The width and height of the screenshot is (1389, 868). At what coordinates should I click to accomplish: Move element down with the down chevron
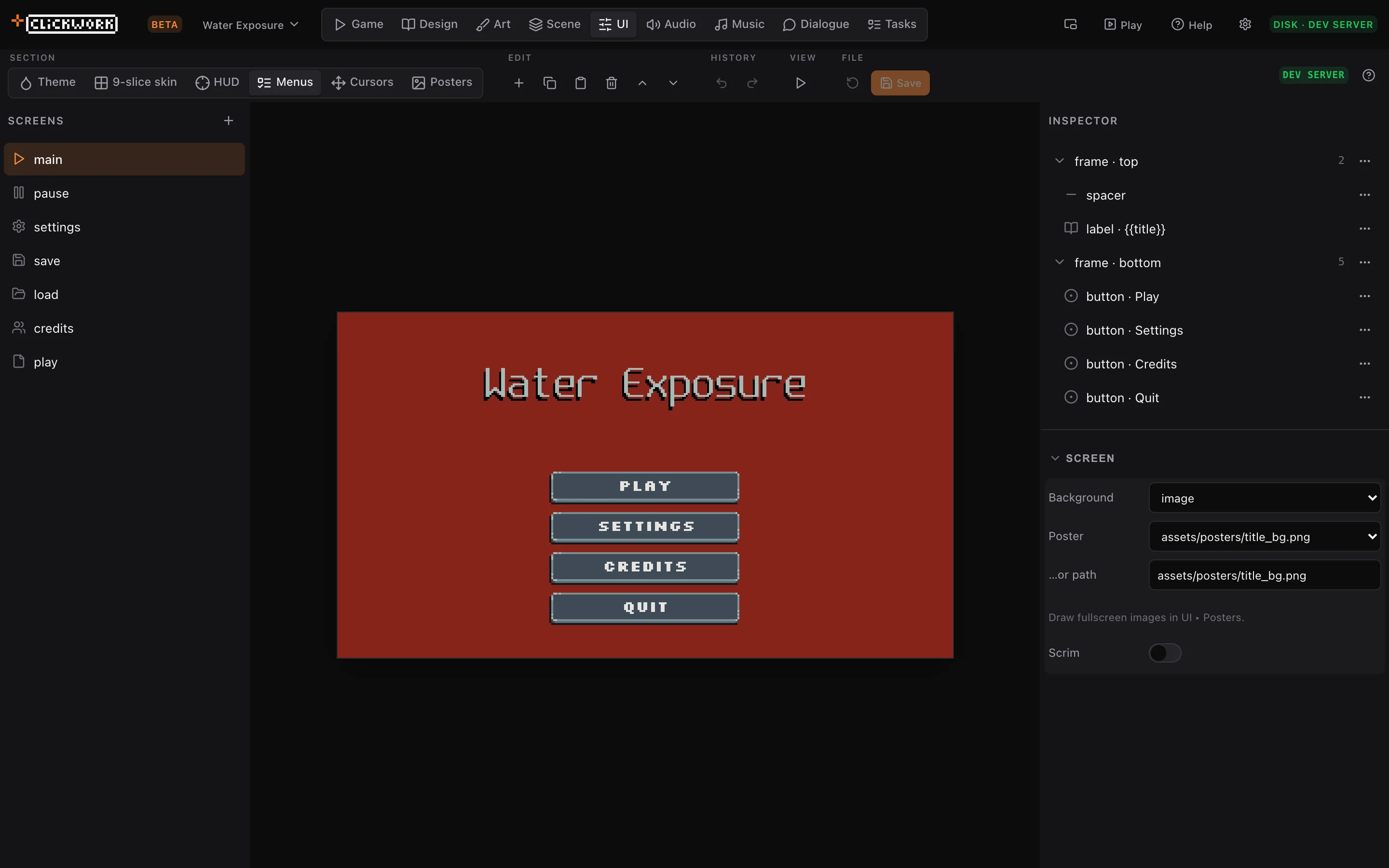click(673, 83)
